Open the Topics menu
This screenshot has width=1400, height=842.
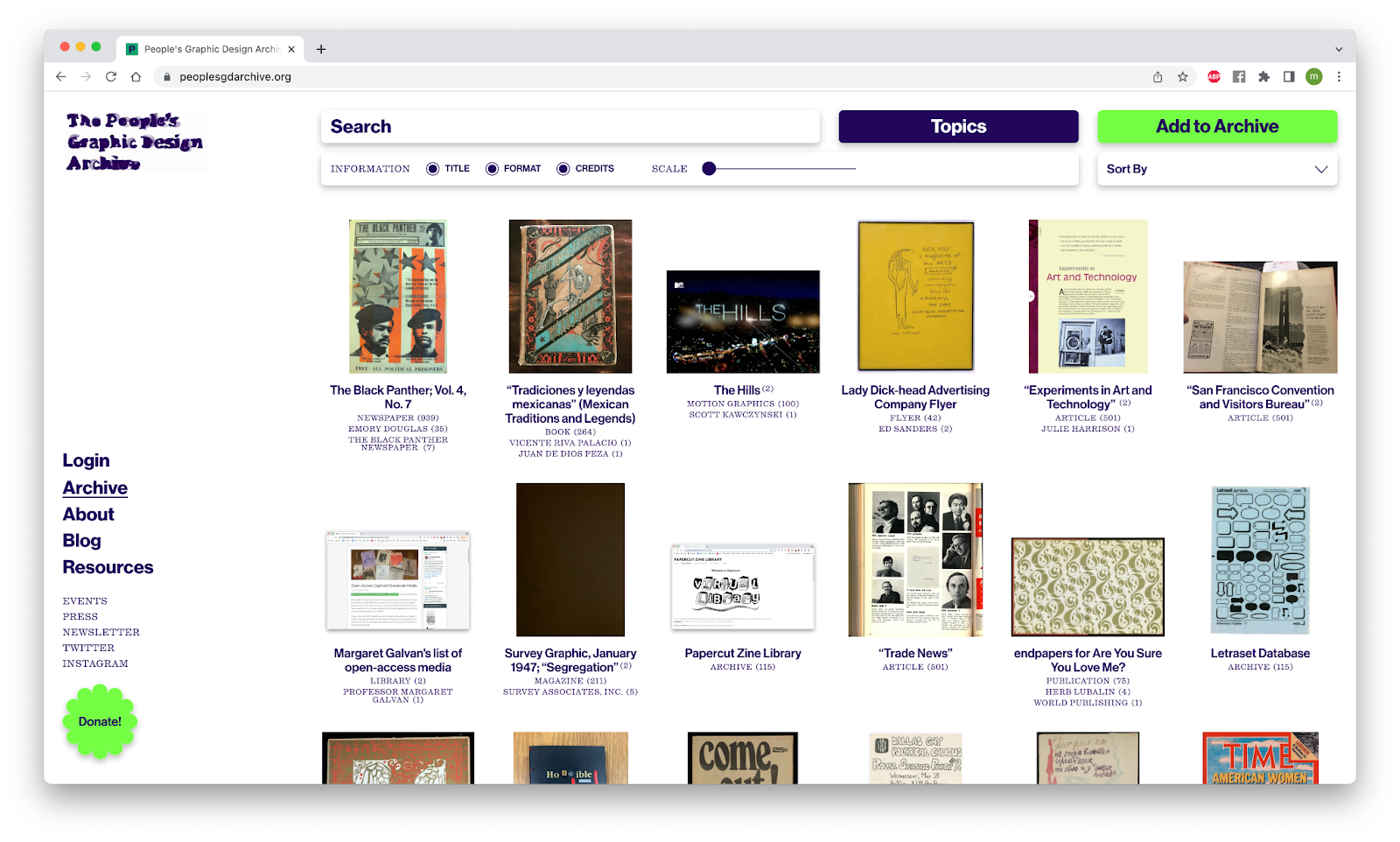tap(958, 127)
